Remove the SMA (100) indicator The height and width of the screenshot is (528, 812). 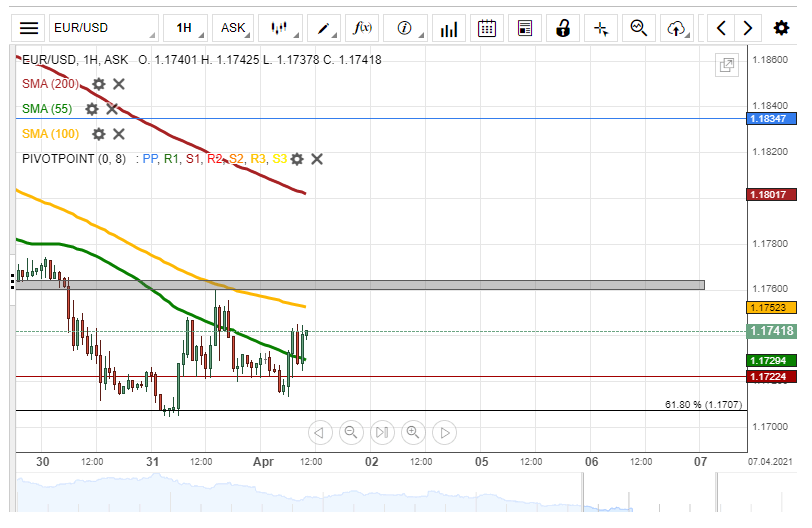tap(118, 134)
